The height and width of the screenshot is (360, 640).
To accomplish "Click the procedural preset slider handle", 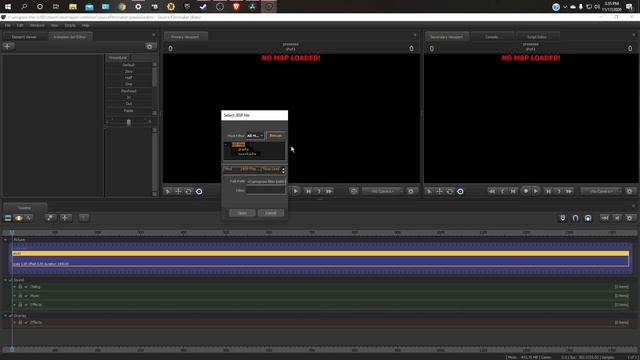I will tap(129, 122).
